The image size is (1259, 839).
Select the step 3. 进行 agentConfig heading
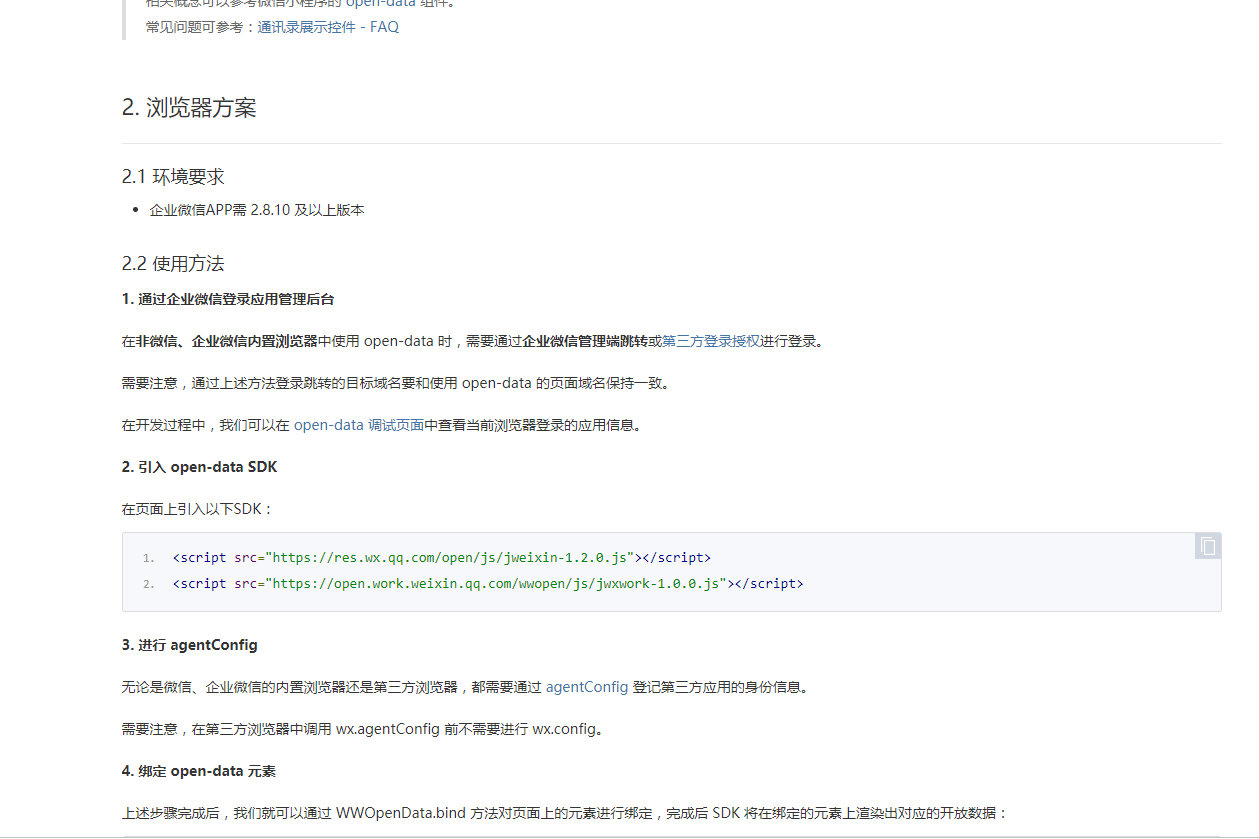[190, 645]
